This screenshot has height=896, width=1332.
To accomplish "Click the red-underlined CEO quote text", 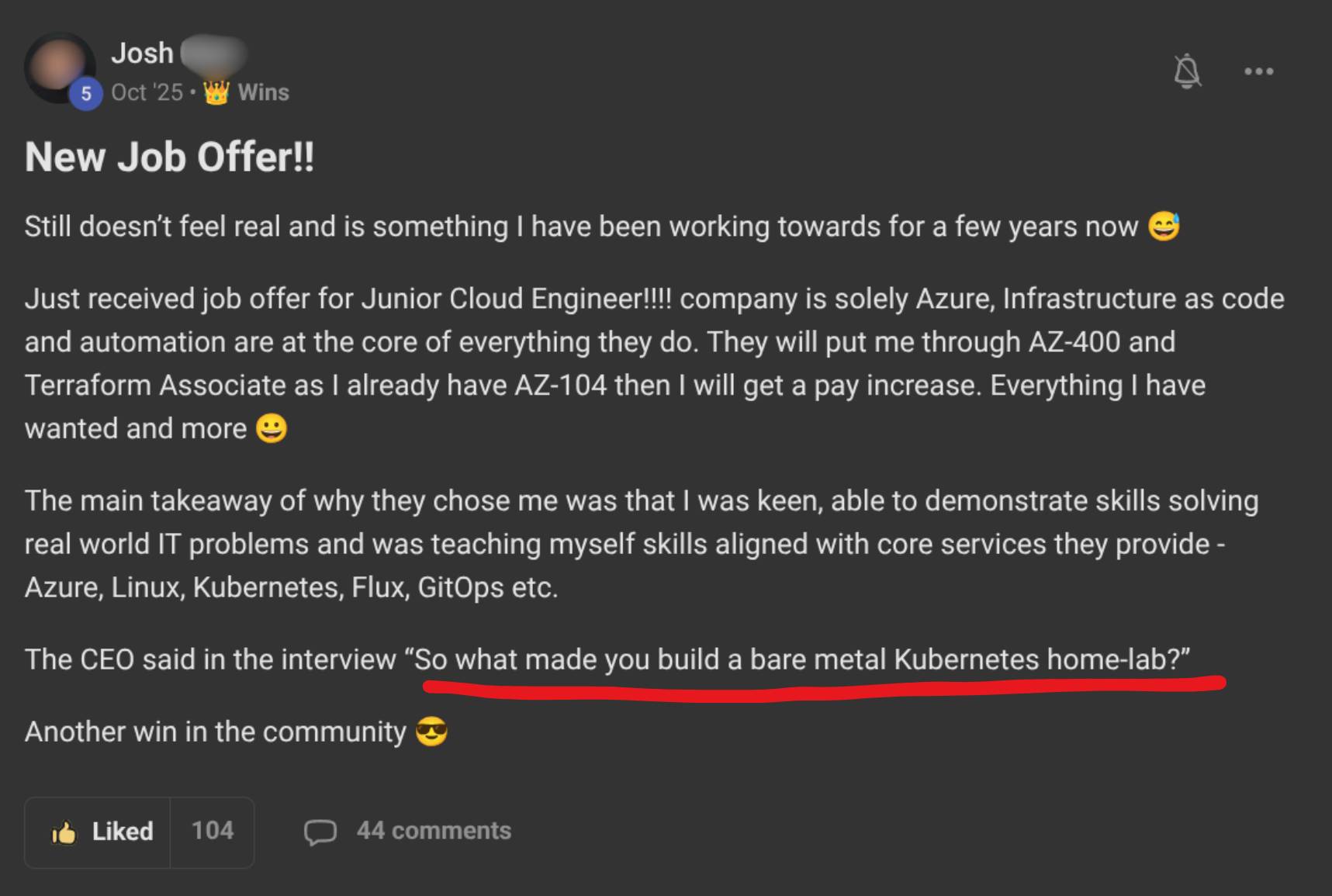I will (797, 659).
